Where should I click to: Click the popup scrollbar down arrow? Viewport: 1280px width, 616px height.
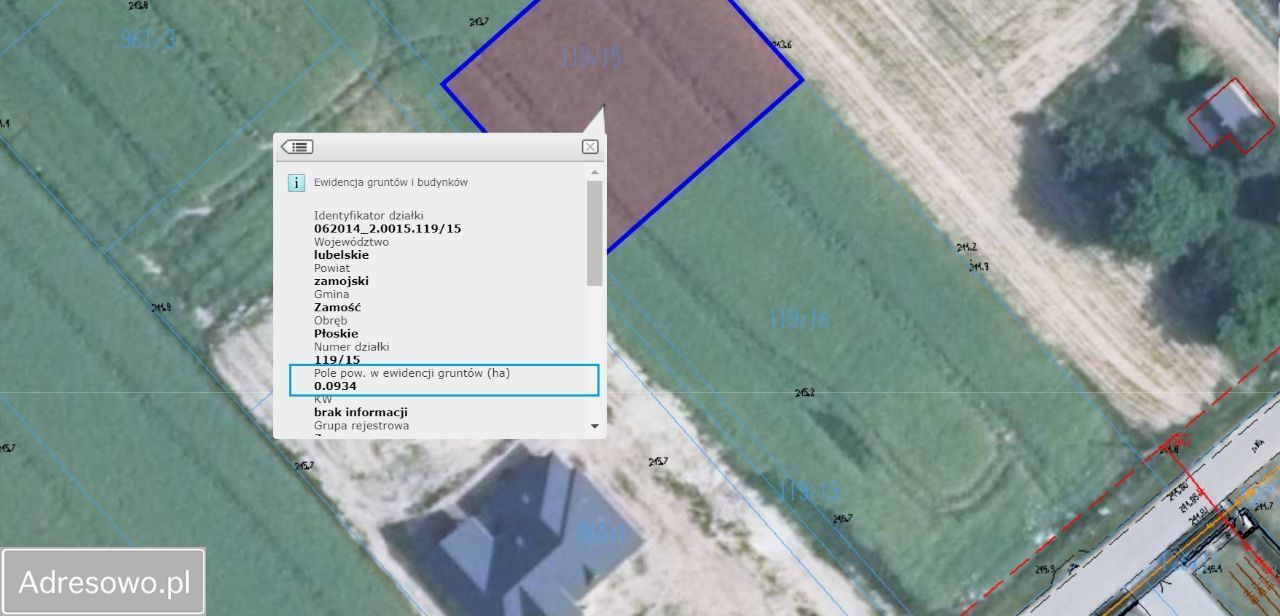click(x=595, y=426)
